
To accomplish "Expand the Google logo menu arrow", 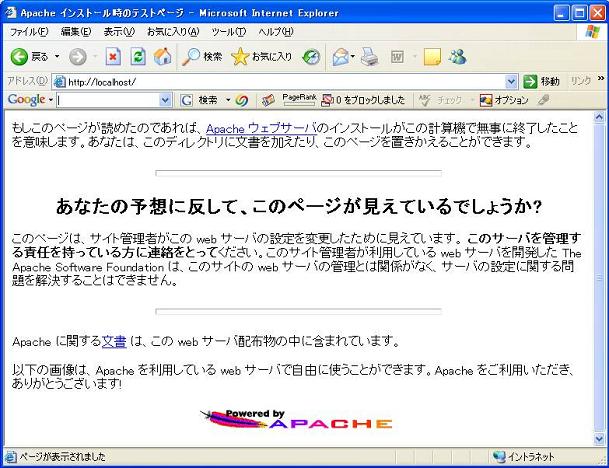I will [50, 101].
